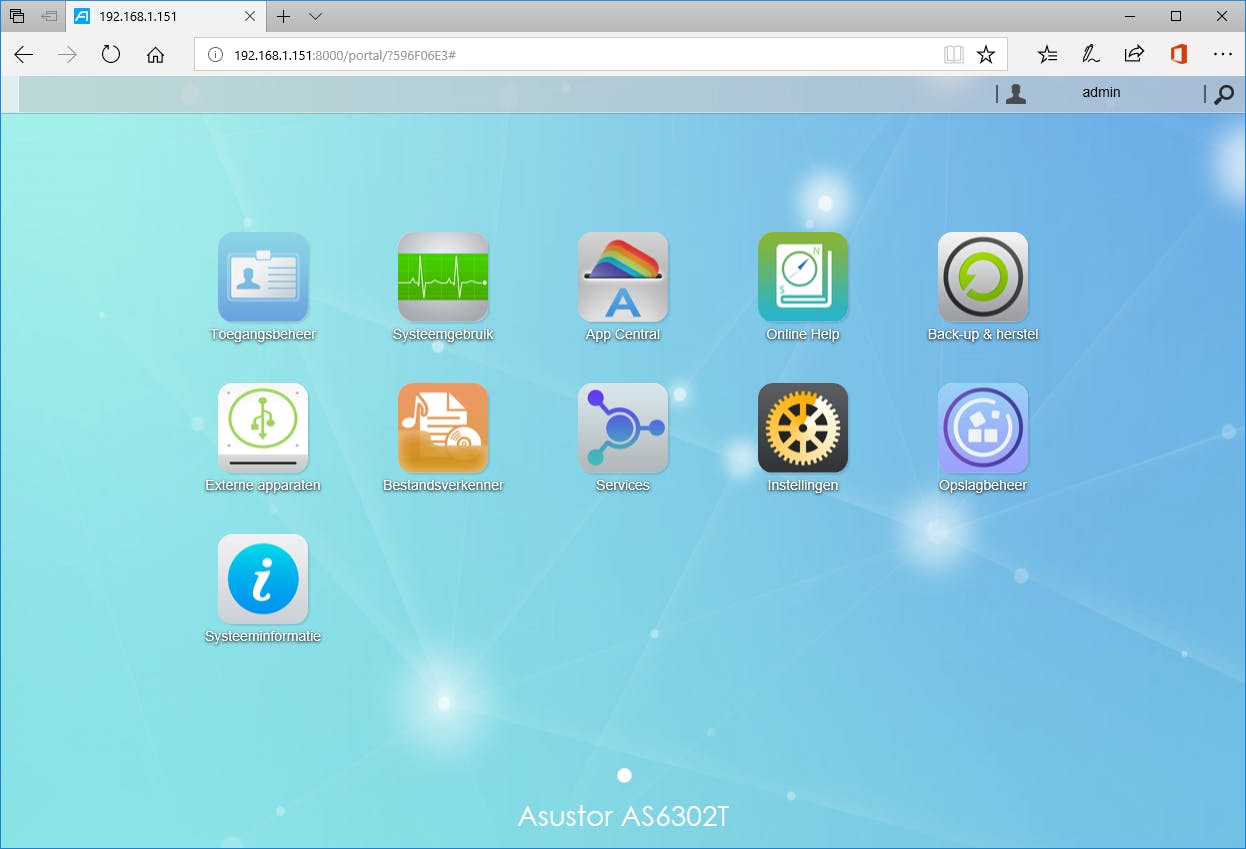Open Toegangsbeheer access control app
Viewport: 1246px width, 849px height.
[x=263, y=277]
